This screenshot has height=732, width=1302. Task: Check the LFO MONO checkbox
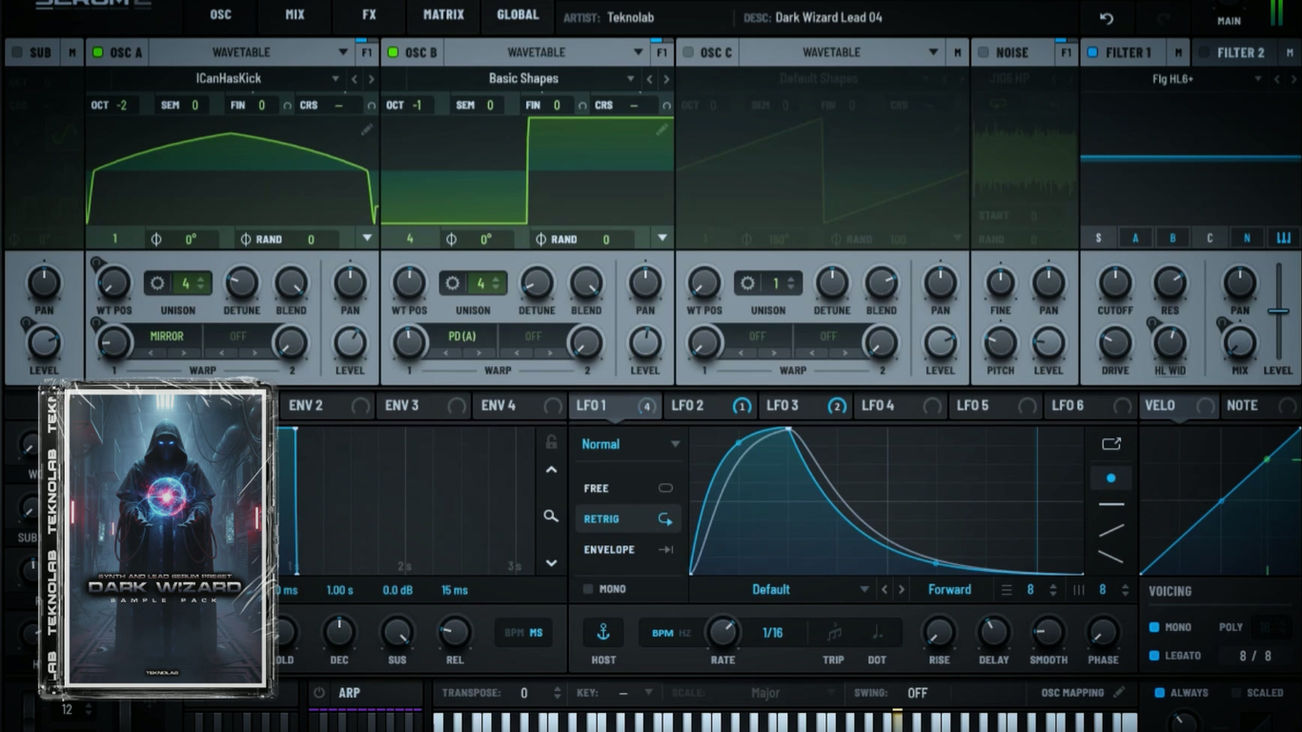click(588, 589)
